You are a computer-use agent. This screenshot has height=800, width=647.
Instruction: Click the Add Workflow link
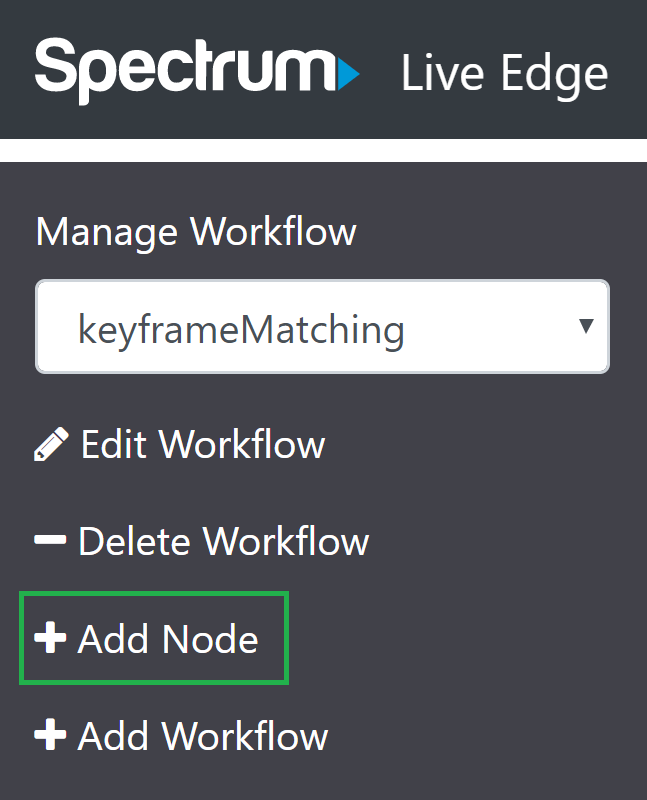[181, 736]
